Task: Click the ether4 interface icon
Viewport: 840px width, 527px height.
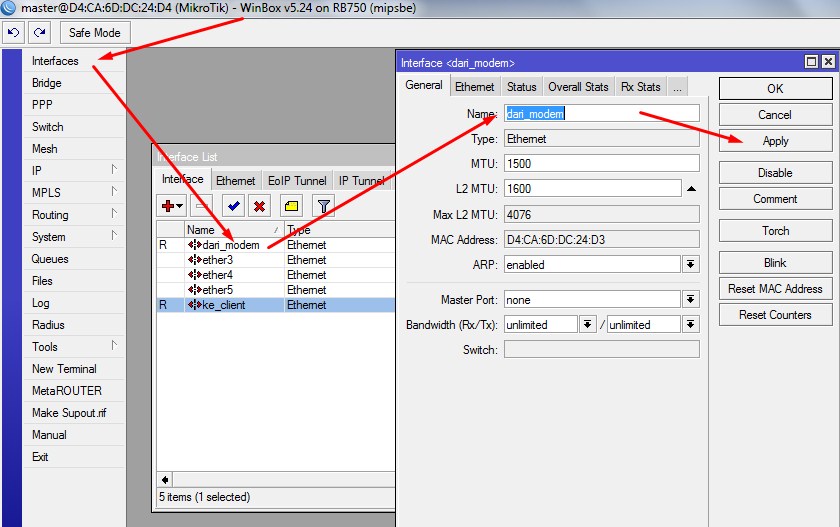Action: (194, 275)
